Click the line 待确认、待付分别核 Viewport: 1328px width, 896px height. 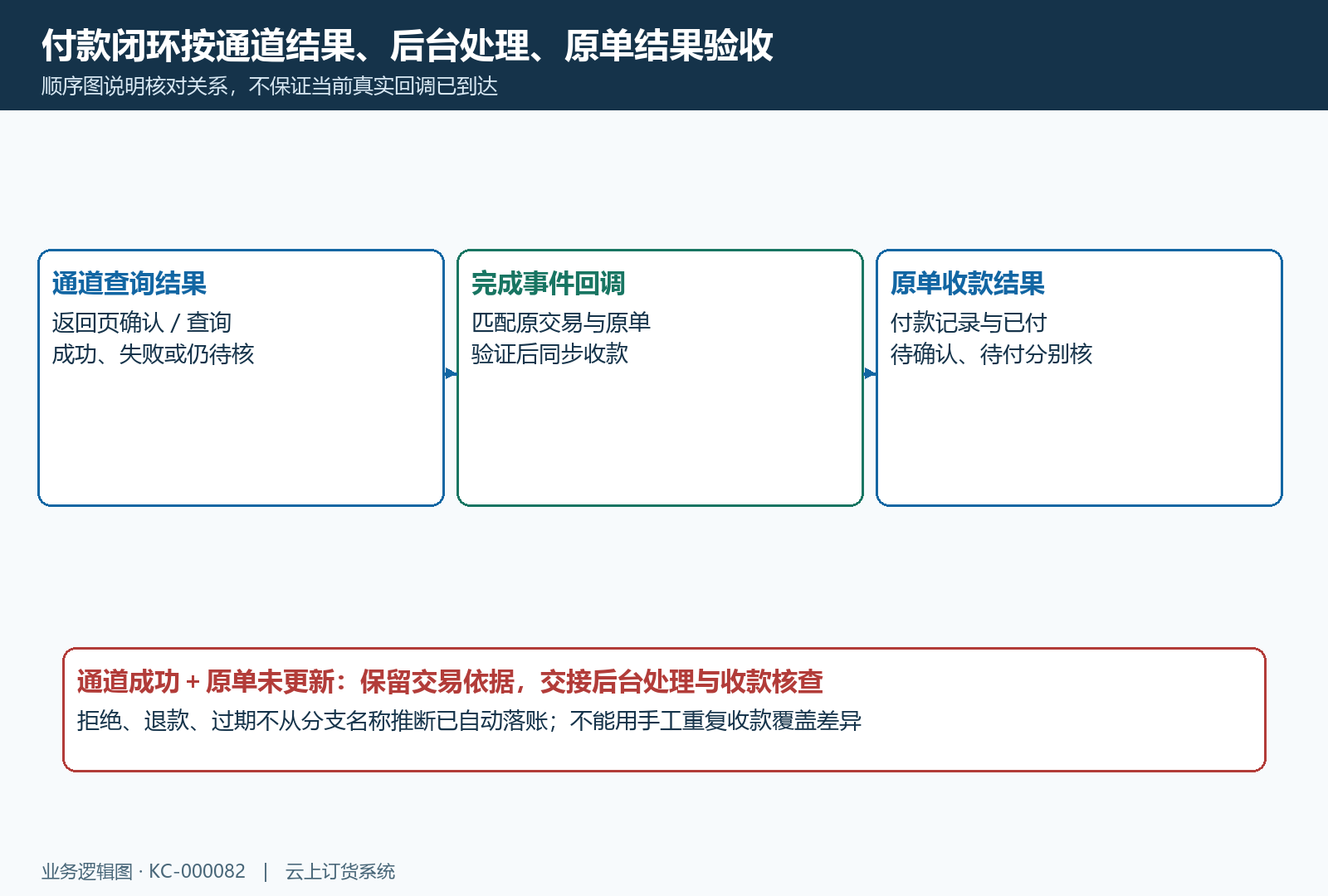pyautogui.click(x=992, y=353)
